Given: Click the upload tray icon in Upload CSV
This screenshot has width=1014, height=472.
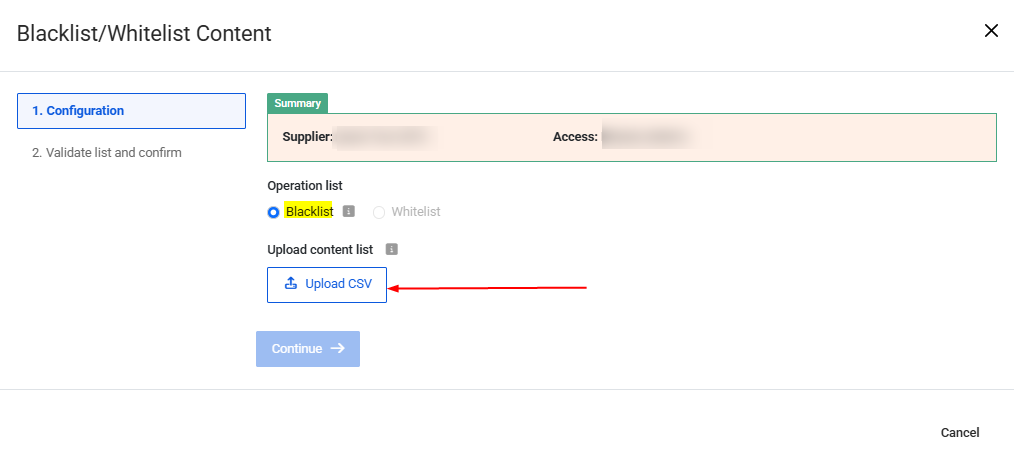Looking at the screenshot, I should tap(291, 284).
